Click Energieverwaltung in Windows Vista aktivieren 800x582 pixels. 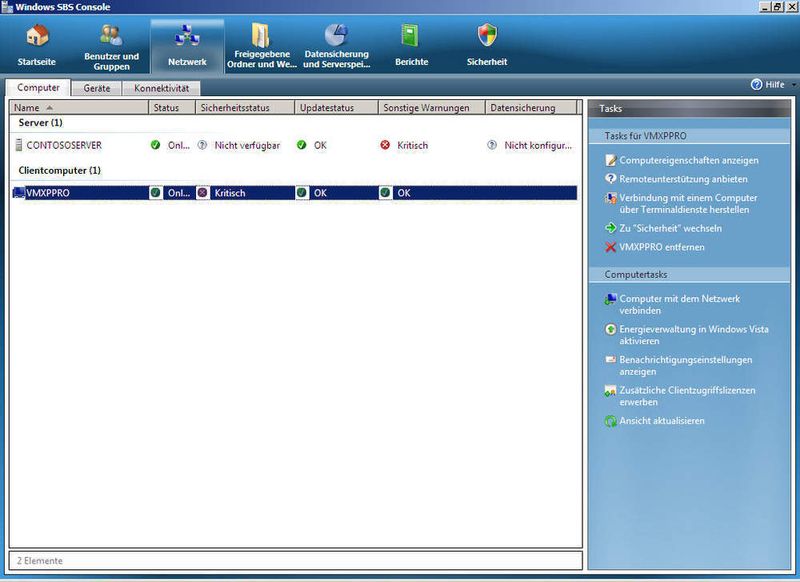693,335
